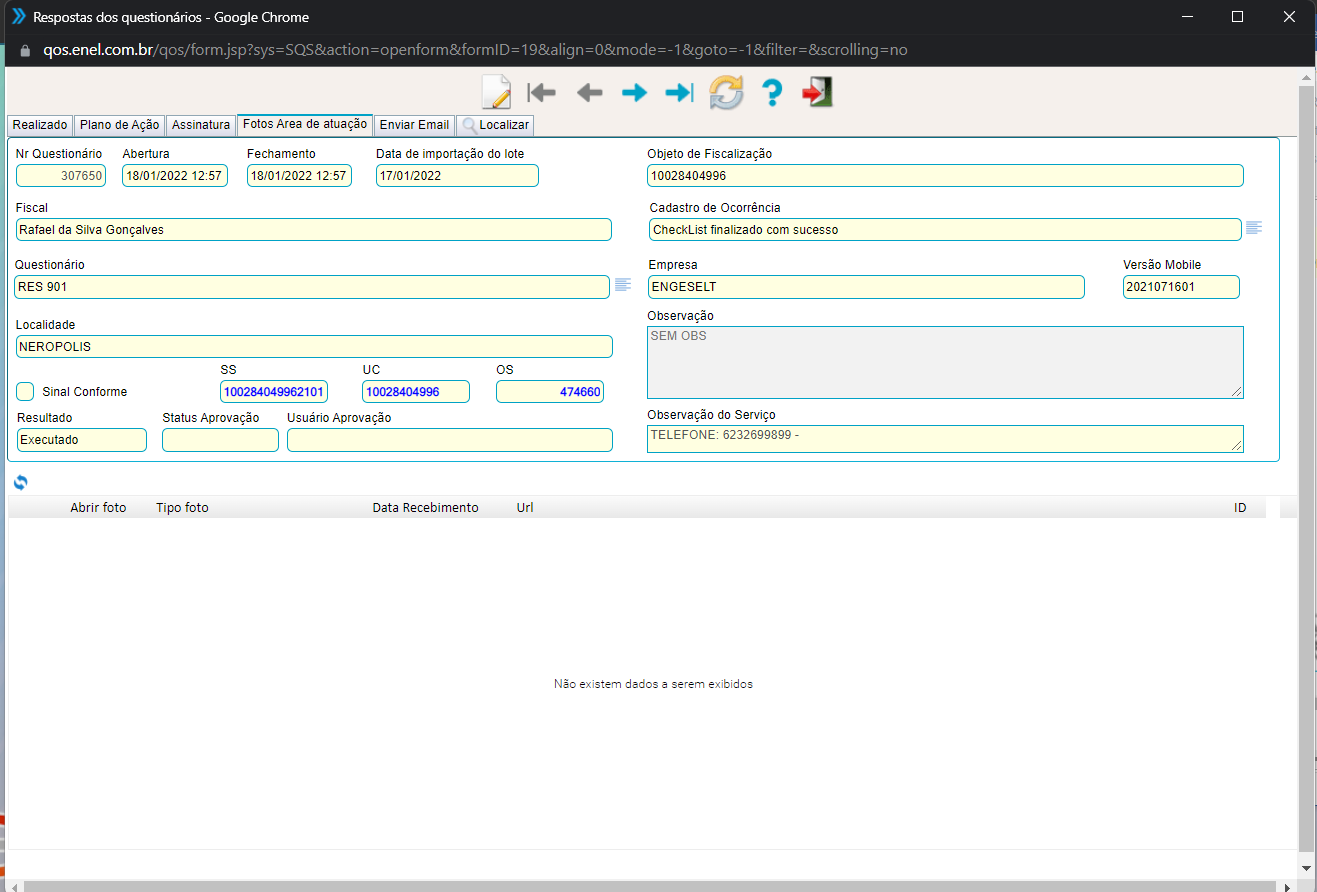Exit form using the door icon

(817, 92)
